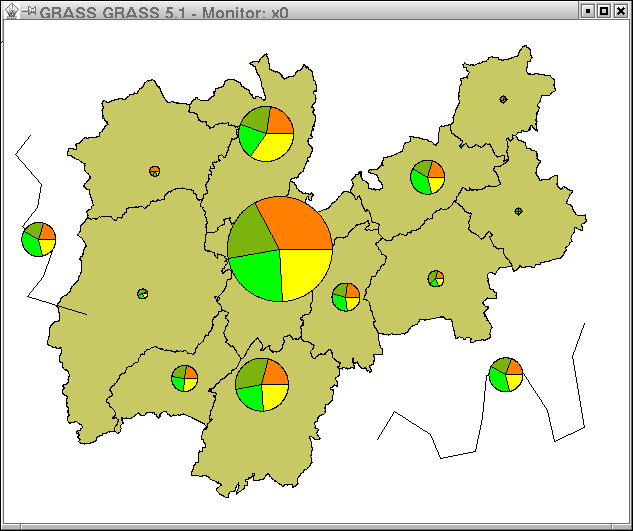Select the medium pie chart at the bottom center

[x=262, y=384]
